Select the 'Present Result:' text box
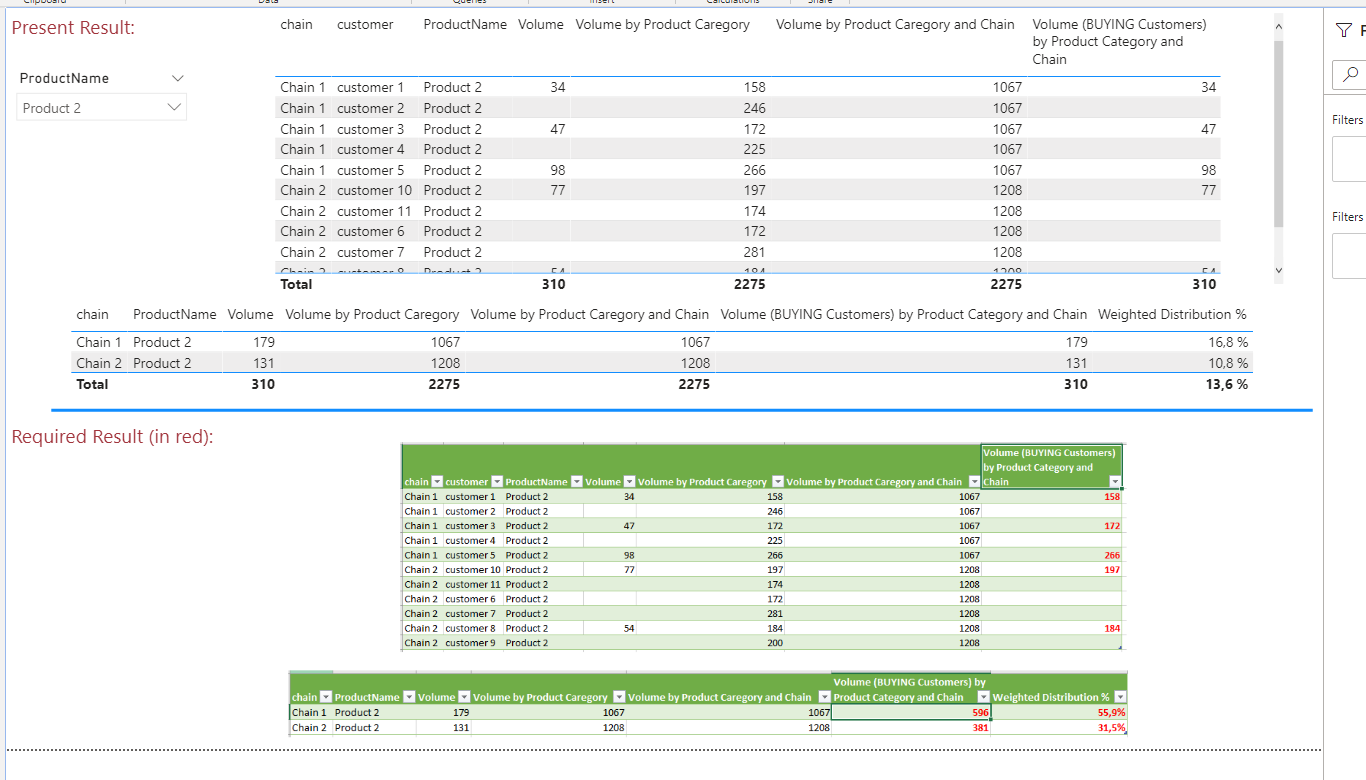 [x=73, y=28]
